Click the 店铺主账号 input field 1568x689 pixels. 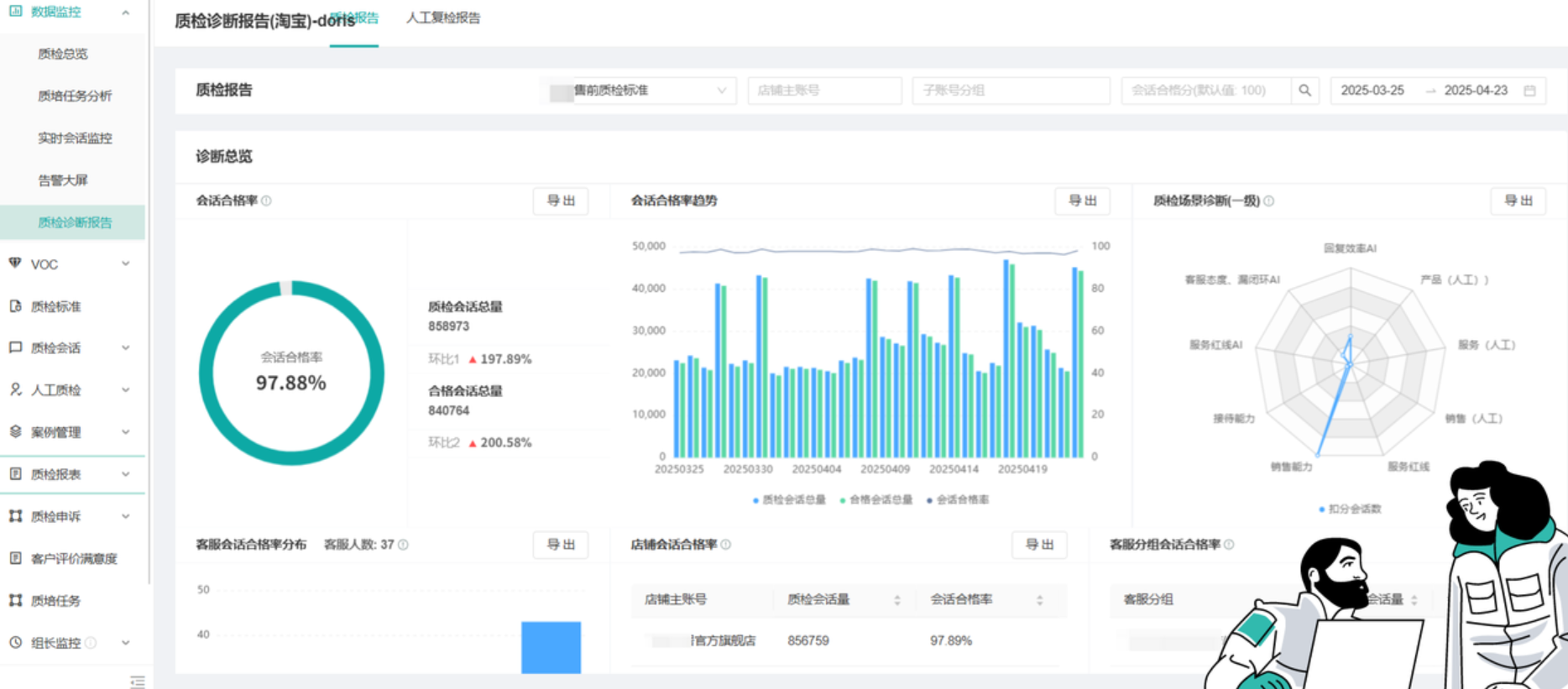pos(825,91)
